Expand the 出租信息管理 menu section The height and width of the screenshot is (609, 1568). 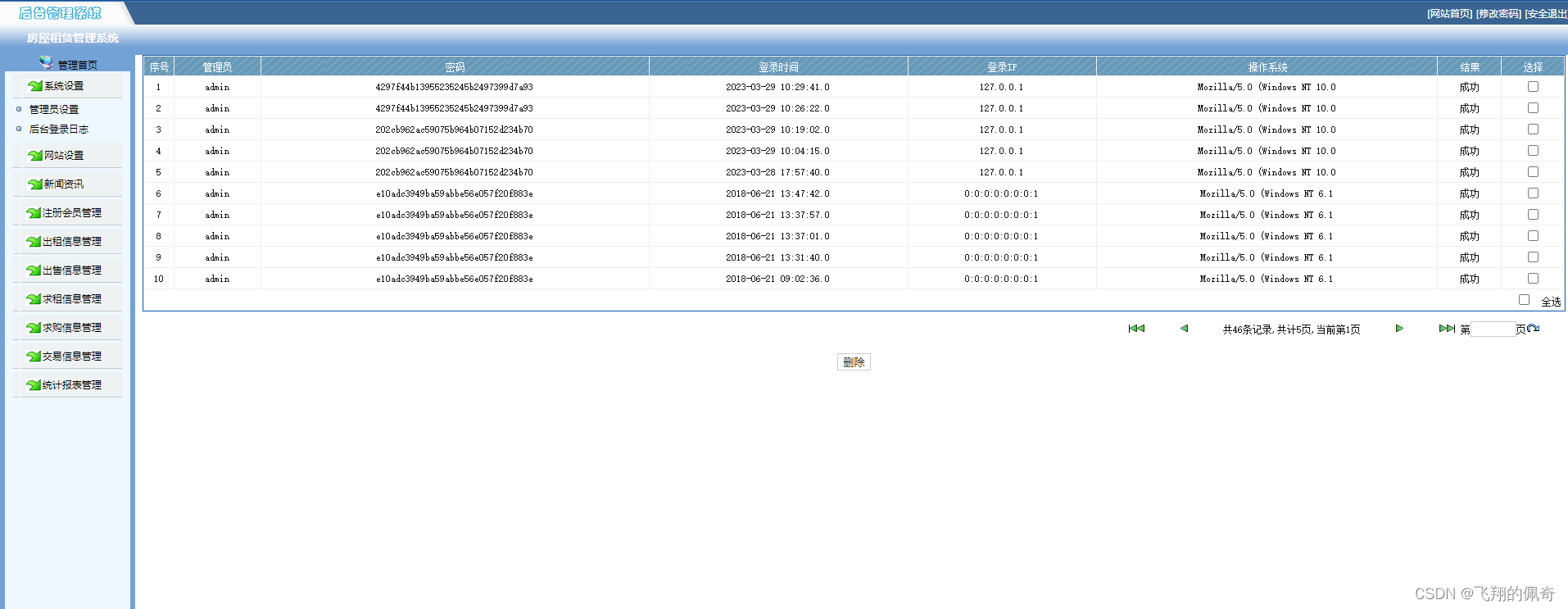point(72,242)
